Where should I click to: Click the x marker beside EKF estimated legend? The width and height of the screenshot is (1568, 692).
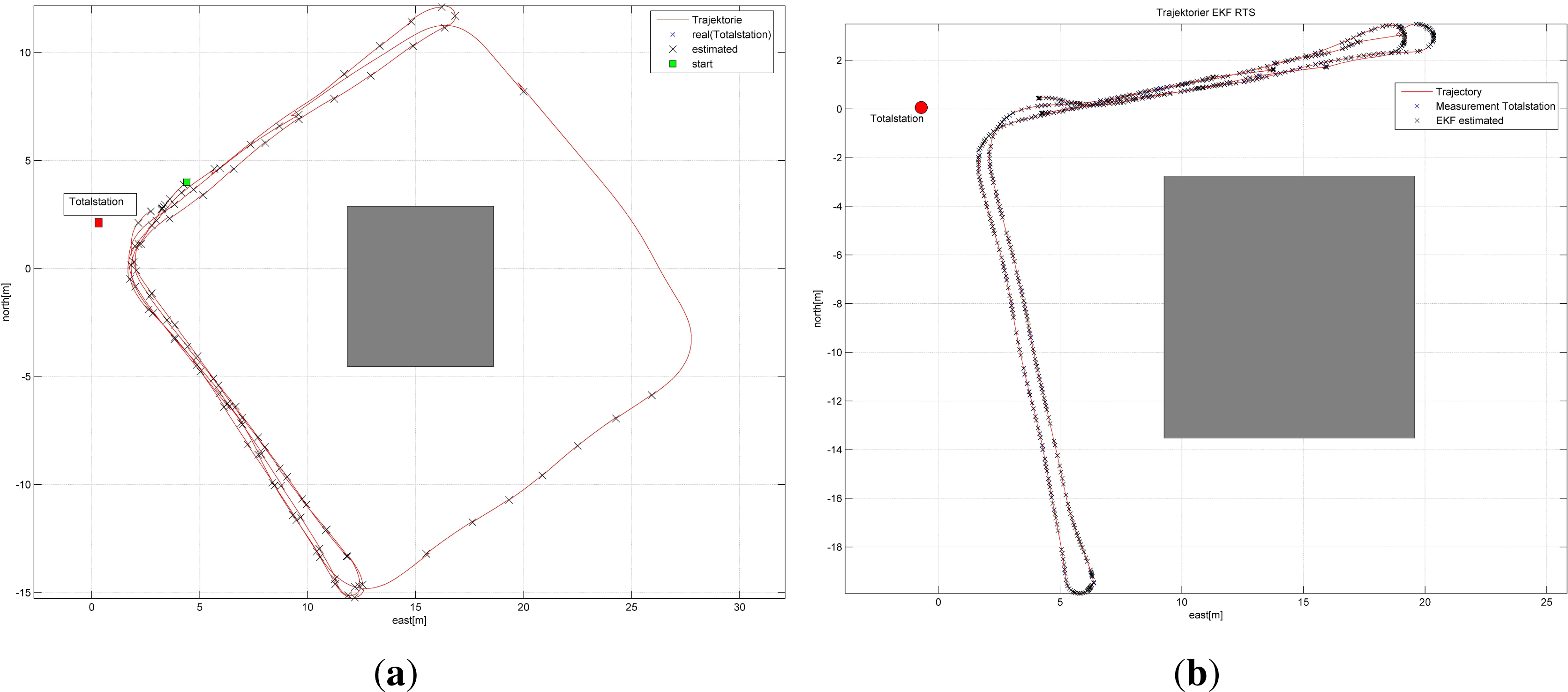tap(1417, 120)
